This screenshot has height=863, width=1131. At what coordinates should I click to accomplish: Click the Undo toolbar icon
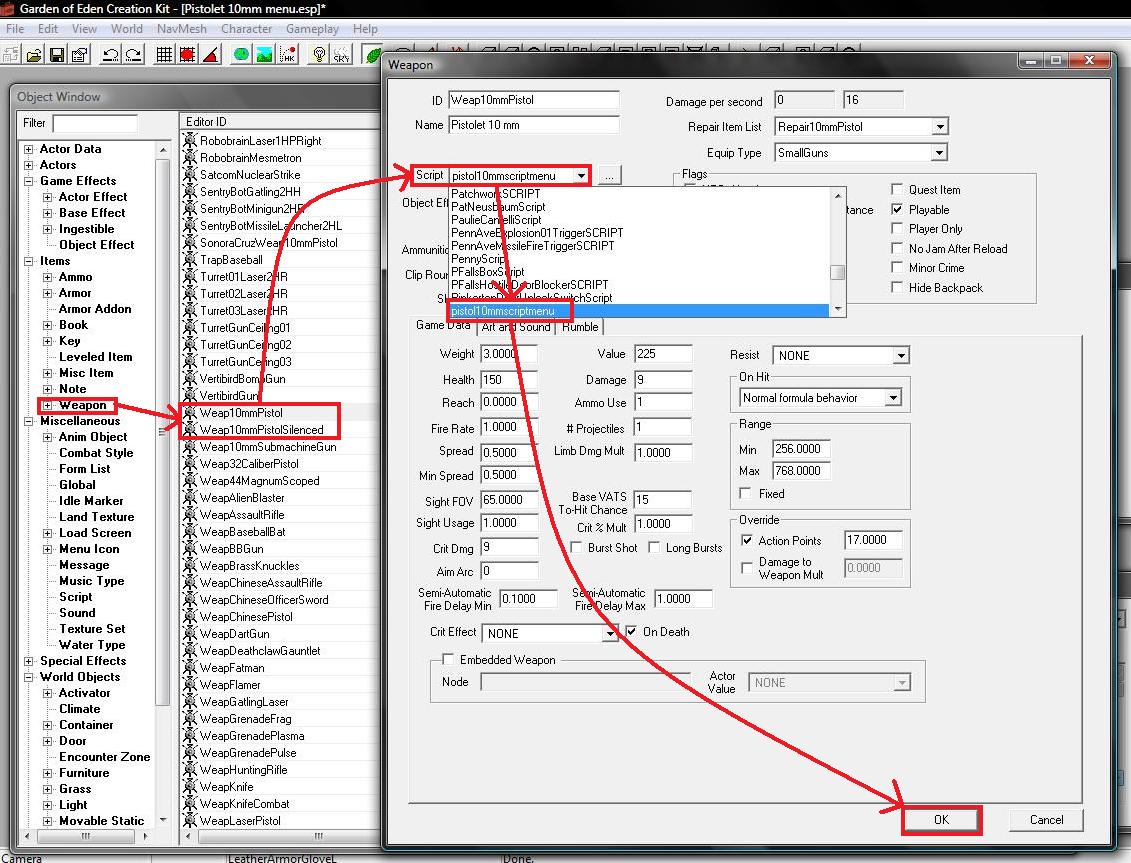tap(110, 54)
